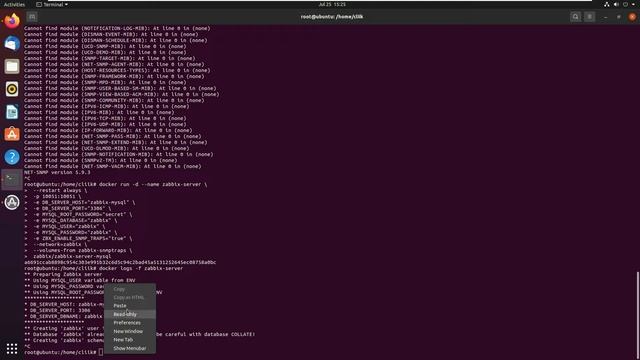640x360 pixels.
Task: Click the 'Cannot find module (NET-SNMP-VACM-MIB)' line
Action: (113, 166)
